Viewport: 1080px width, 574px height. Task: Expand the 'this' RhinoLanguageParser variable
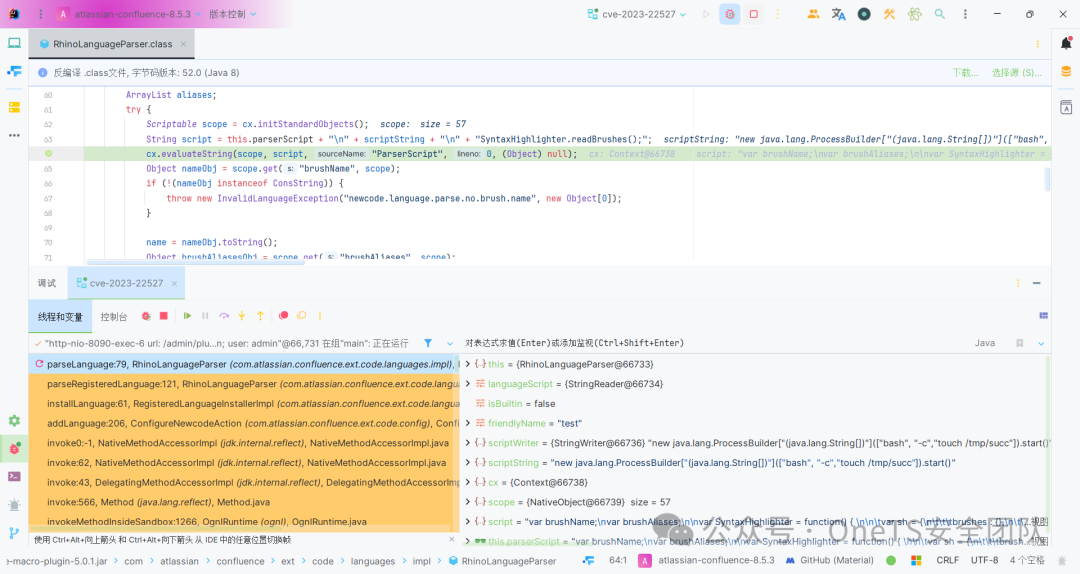click(468, 364)
